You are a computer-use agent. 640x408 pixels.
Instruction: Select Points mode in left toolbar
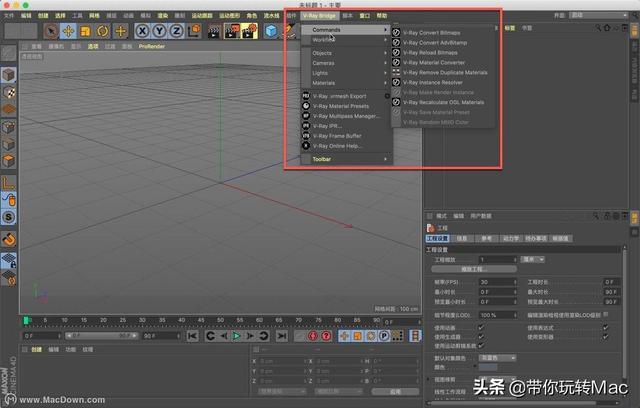click(x=9, y=127)
